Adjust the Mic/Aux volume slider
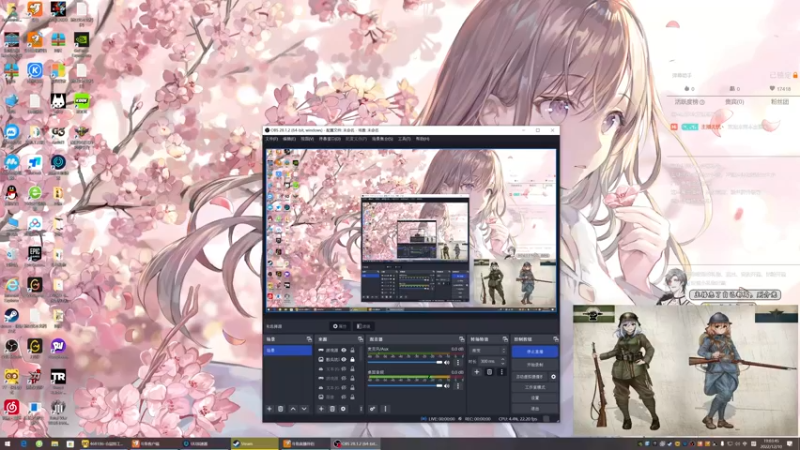The width and height of the screenshot is (800, 450). 405,362
